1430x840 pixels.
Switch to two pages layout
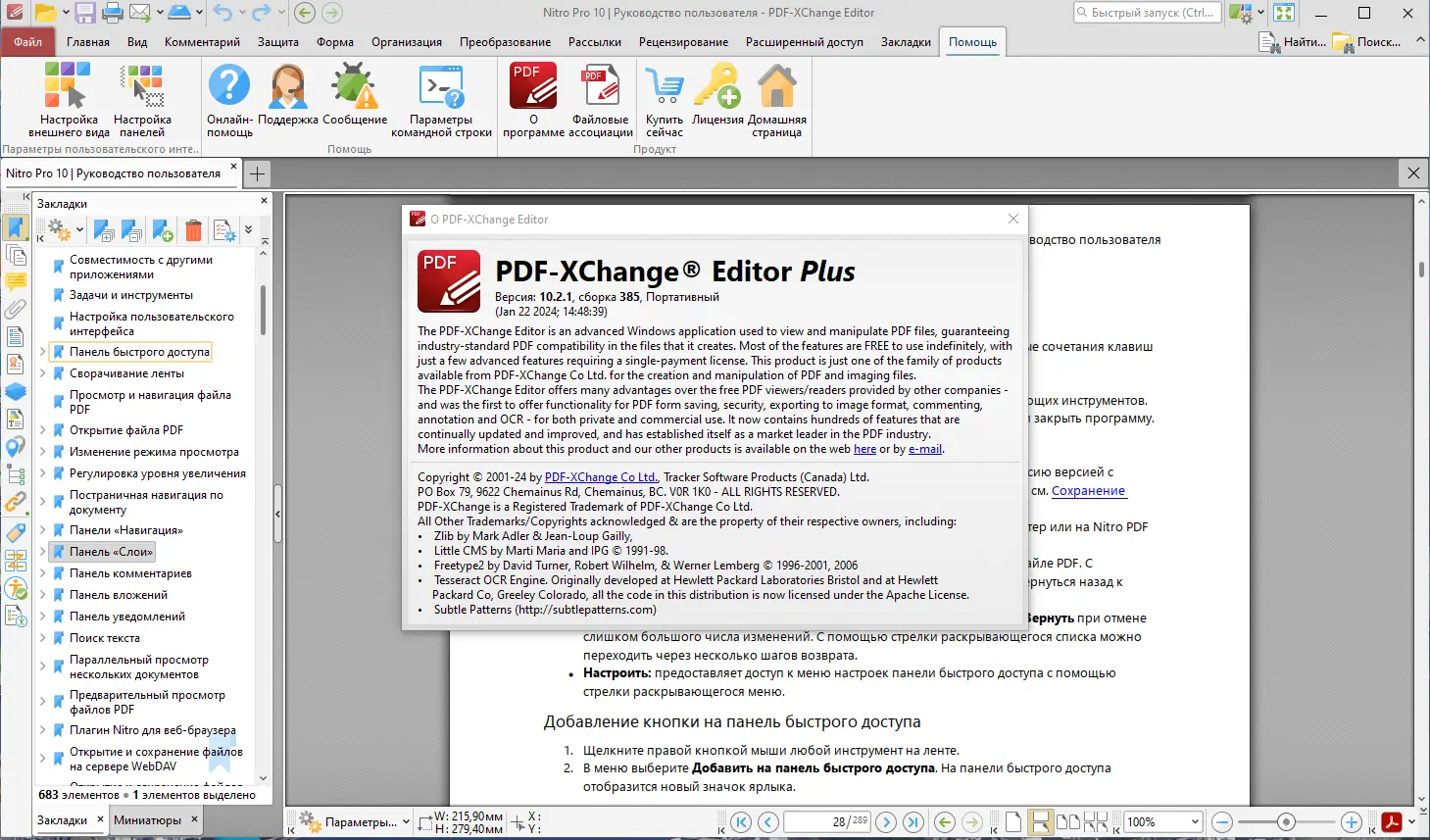(1068, 822)
